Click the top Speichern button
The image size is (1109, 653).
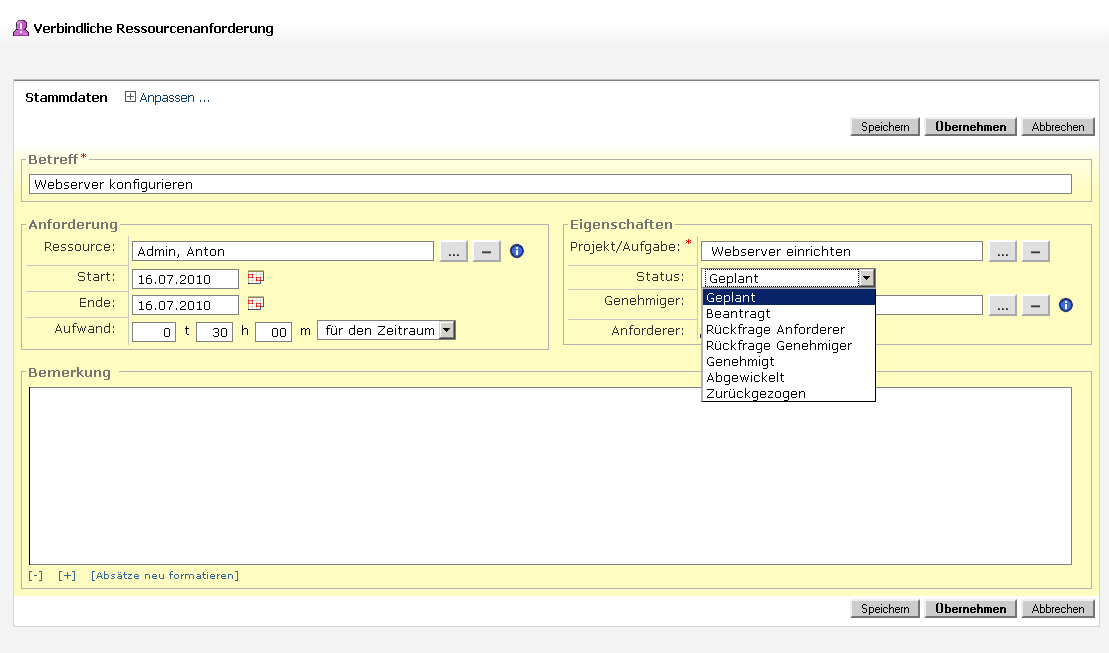[885, 127]
